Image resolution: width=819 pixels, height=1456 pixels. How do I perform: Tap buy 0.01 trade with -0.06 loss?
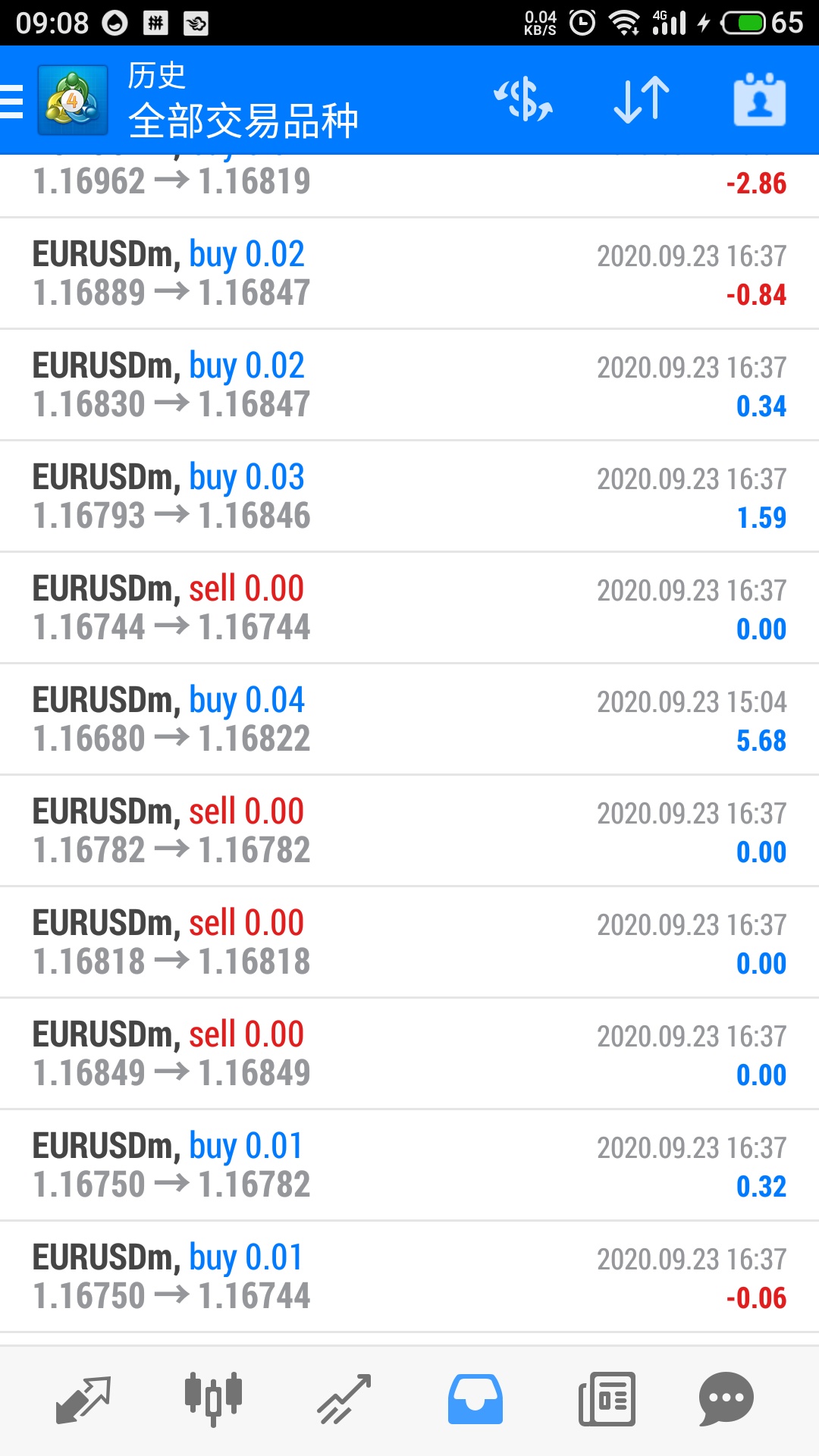pyautogui.click(x=409, y=1277)
